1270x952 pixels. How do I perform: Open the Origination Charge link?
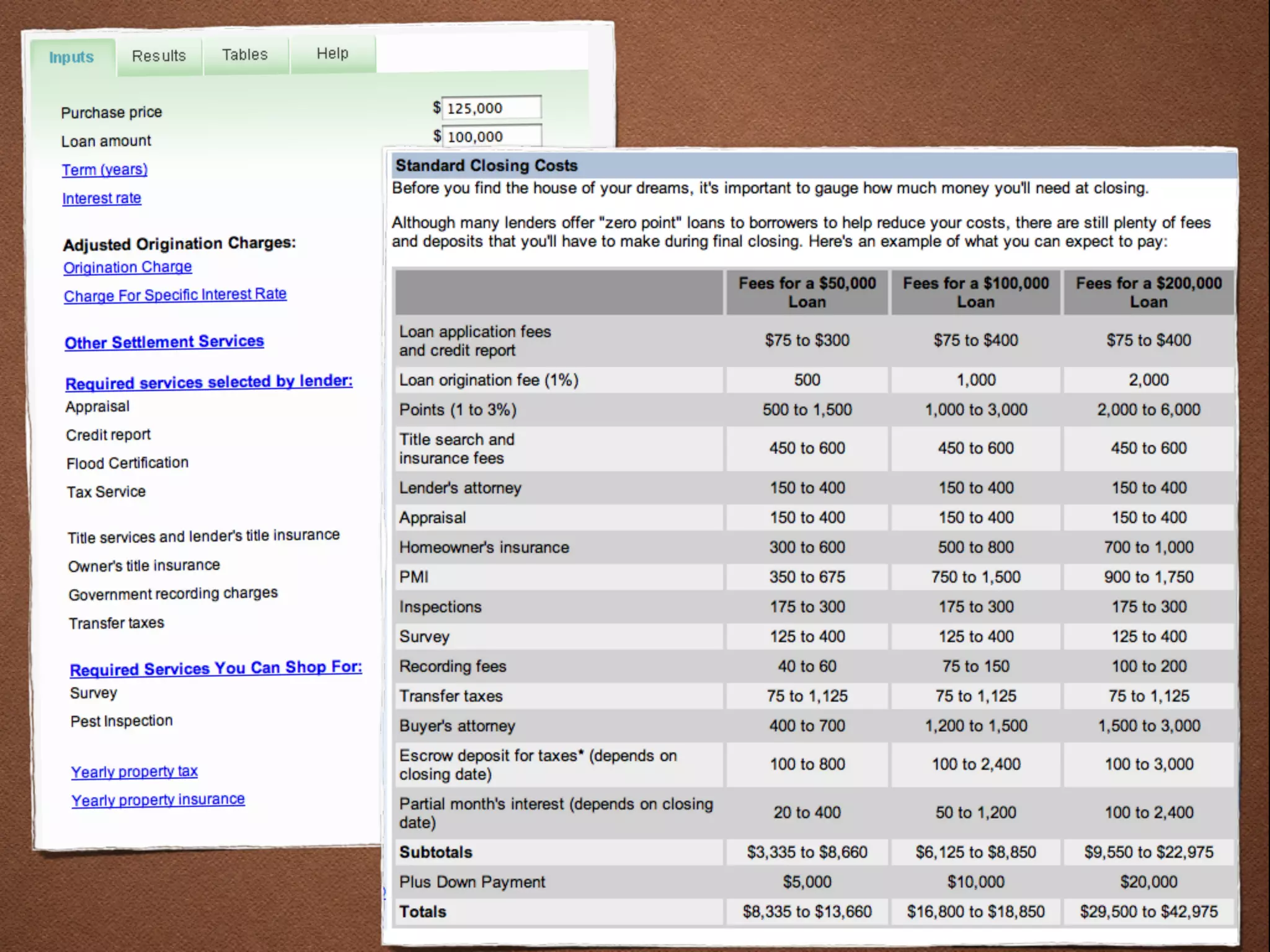click(x=128, y=267)
